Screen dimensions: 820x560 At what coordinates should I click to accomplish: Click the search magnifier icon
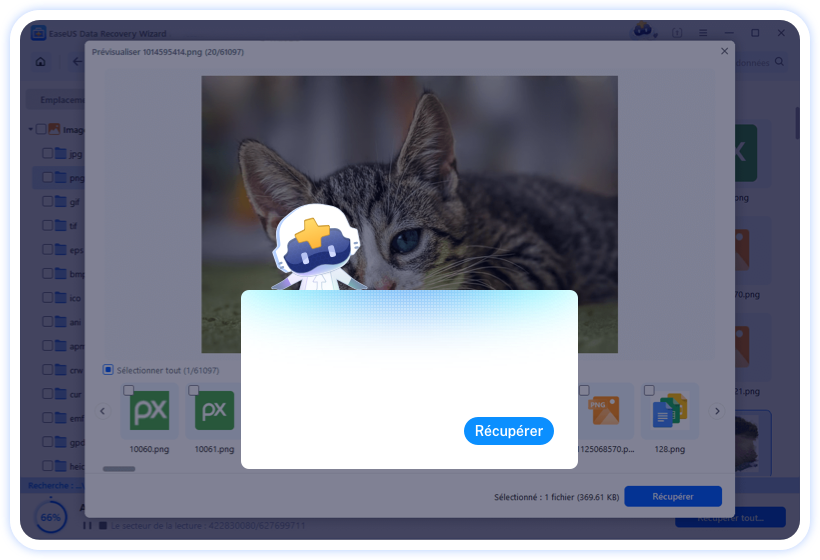[779, 62]
